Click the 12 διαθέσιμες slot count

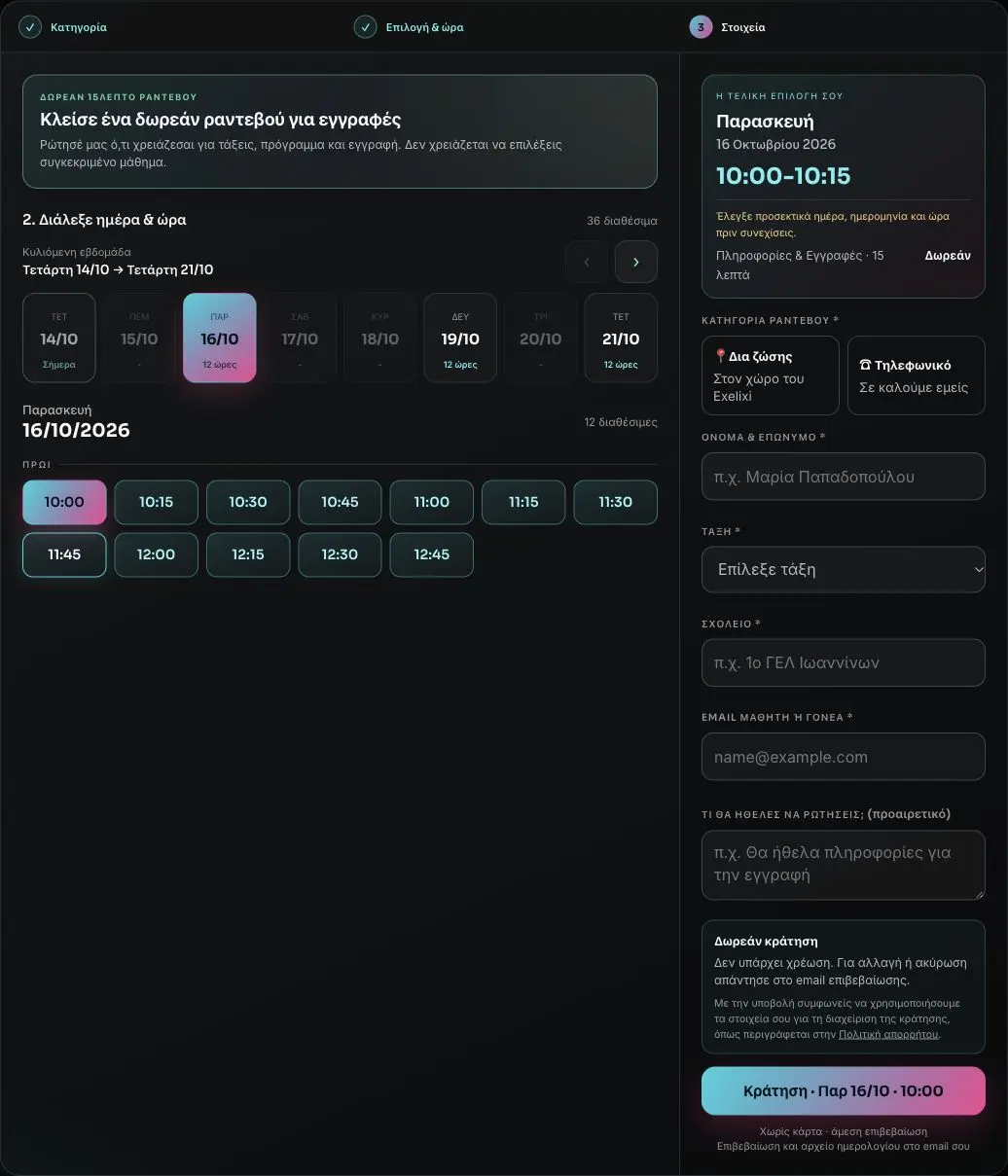[x=621, y=422]
